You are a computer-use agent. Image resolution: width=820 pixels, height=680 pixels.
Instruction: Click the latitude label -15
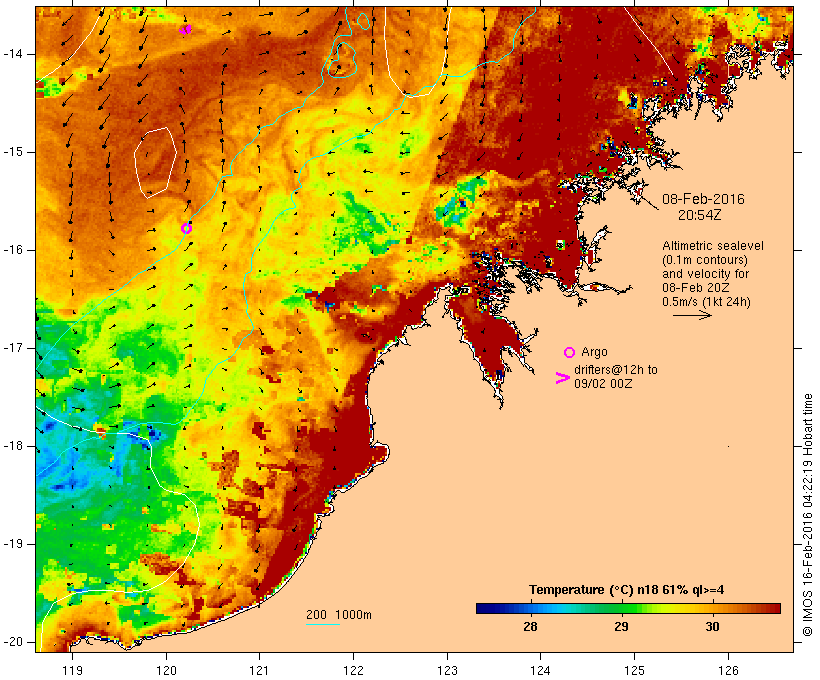pos(13,152)
